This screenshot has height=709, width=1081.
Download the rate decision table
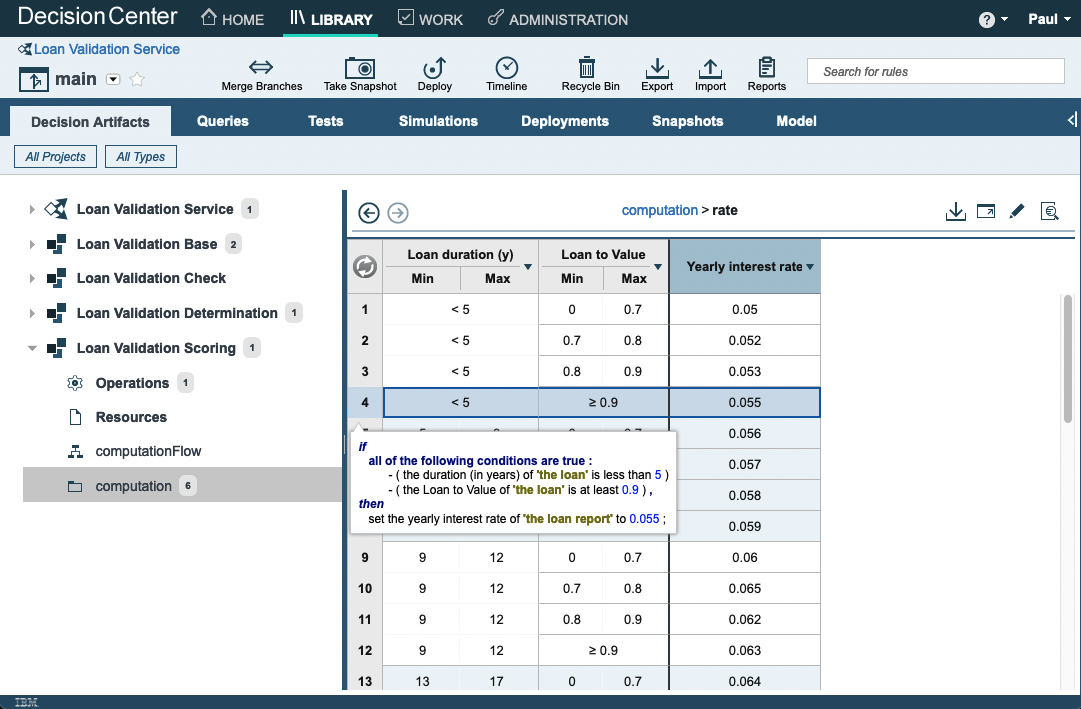[956, 211]
